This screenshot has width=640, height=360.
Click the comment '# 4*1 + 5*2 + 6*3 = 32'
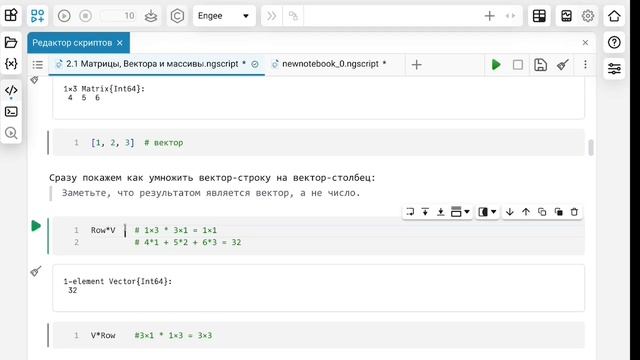pos(188,242)
